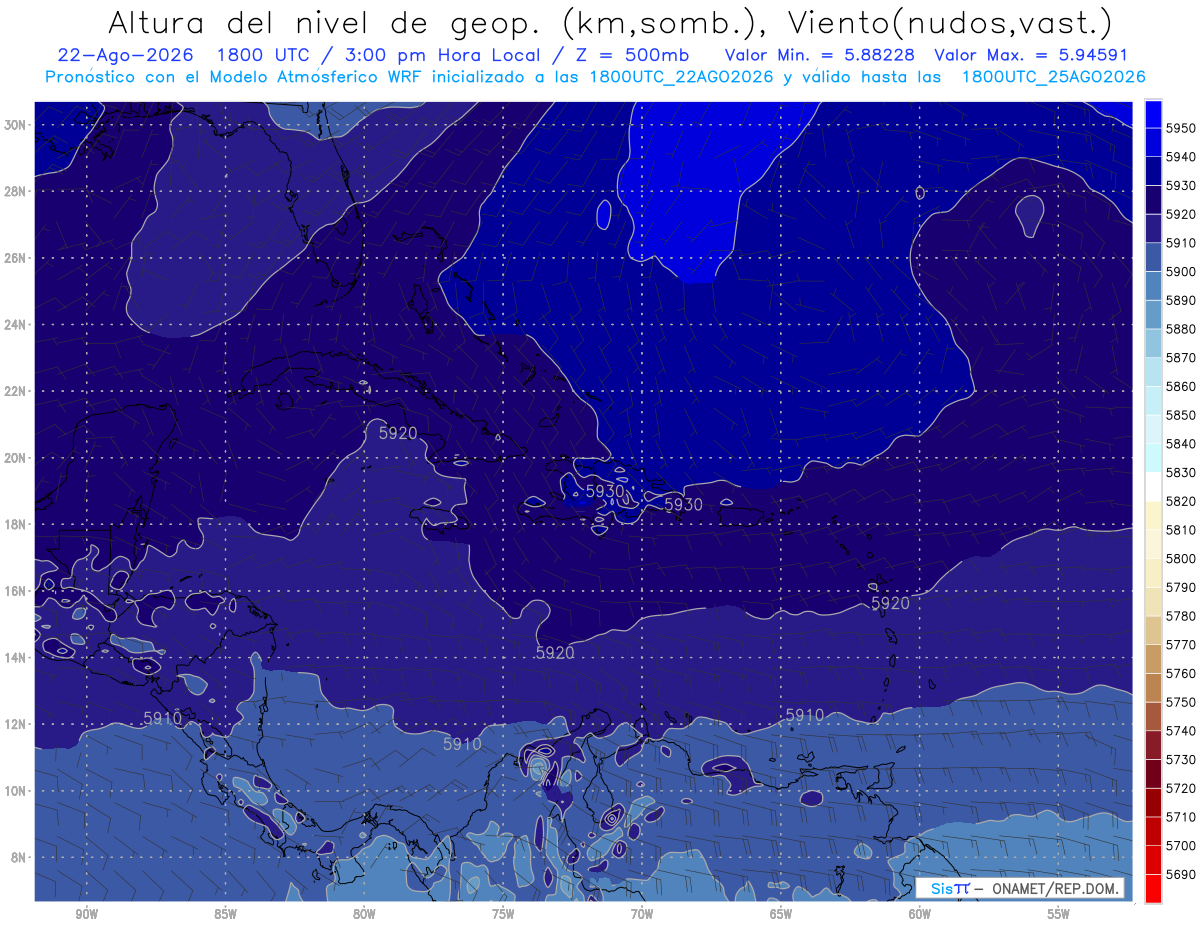Select the colorbar swatch between 5900 and 5910
Image resolution: width=1200 pixels, height=927 pixels.
[x=1153, y=257]
